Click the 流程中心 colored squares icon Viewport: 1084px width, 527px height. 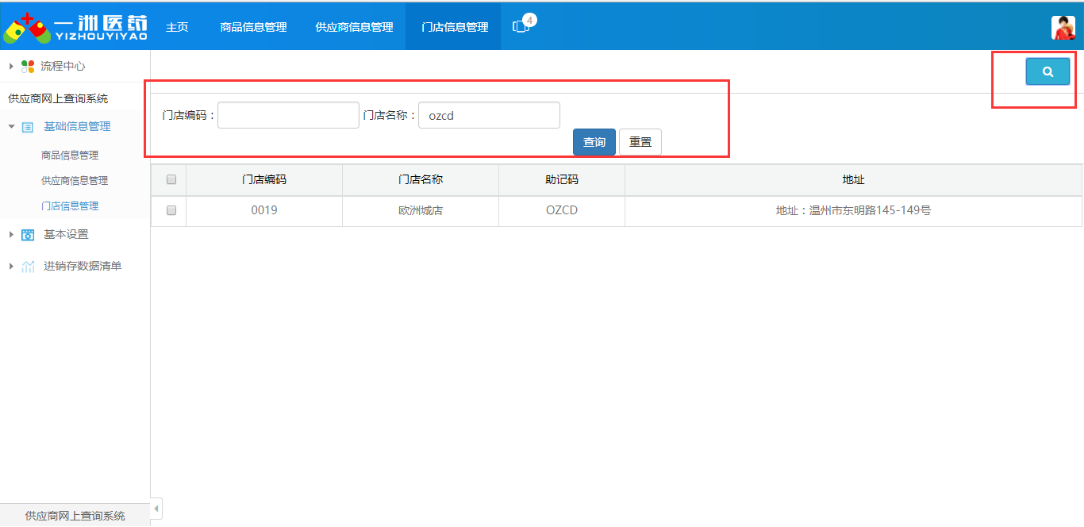tap(27, 66)
